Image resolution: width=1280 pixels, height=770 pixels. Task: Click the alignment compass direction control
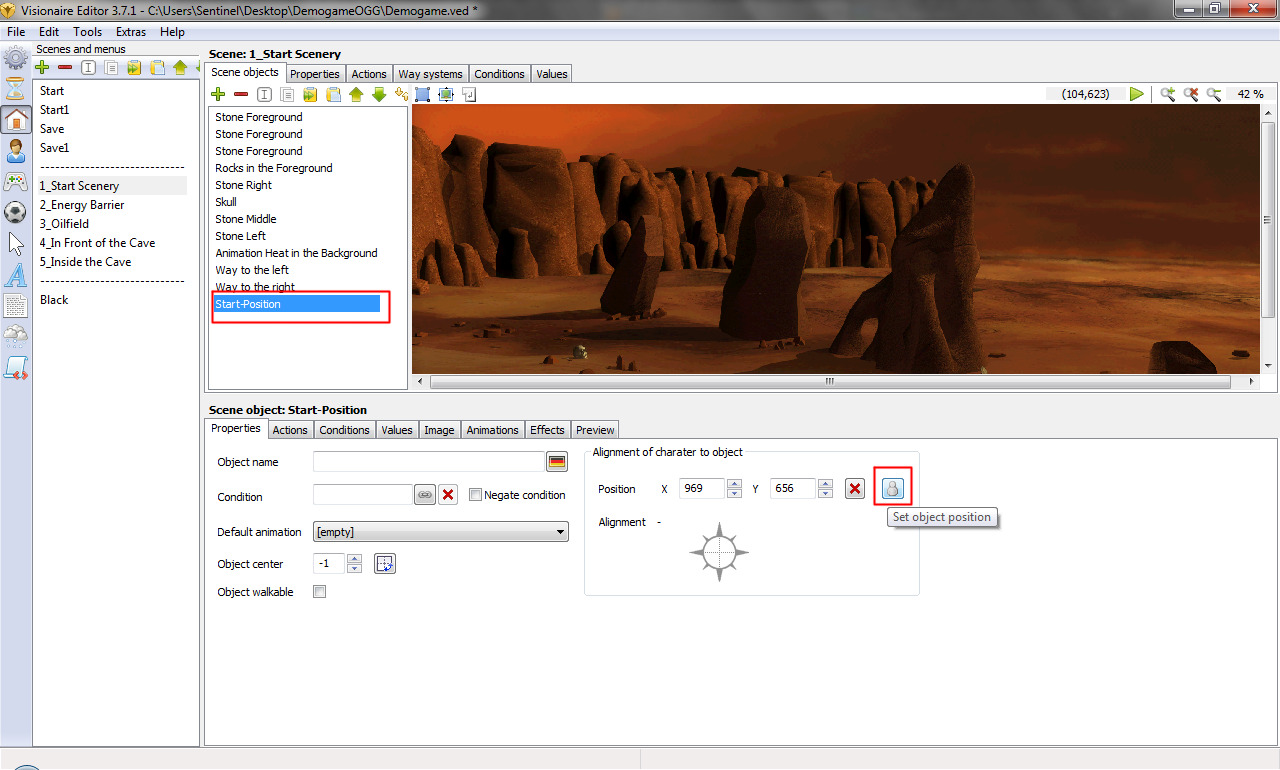[x=719, y=552]
